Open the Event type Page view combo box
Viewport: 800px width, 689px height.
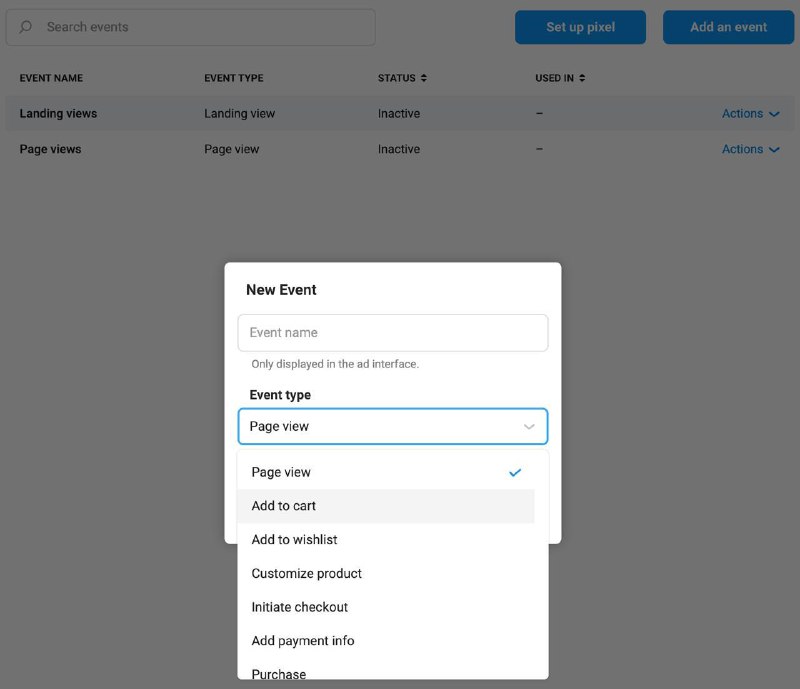[x=393, y=426]
